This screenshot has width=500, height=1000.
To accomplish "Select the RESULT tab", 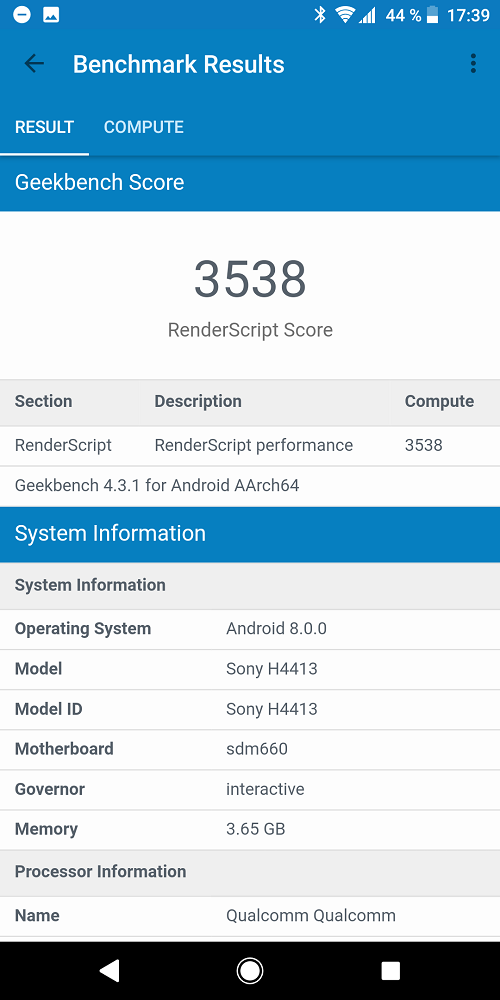I will [45, 127].
